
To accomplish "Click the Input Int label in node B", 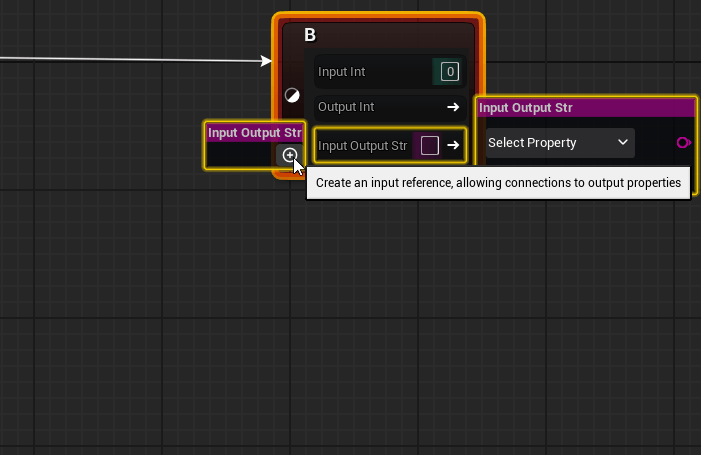I will click(346, 72).
